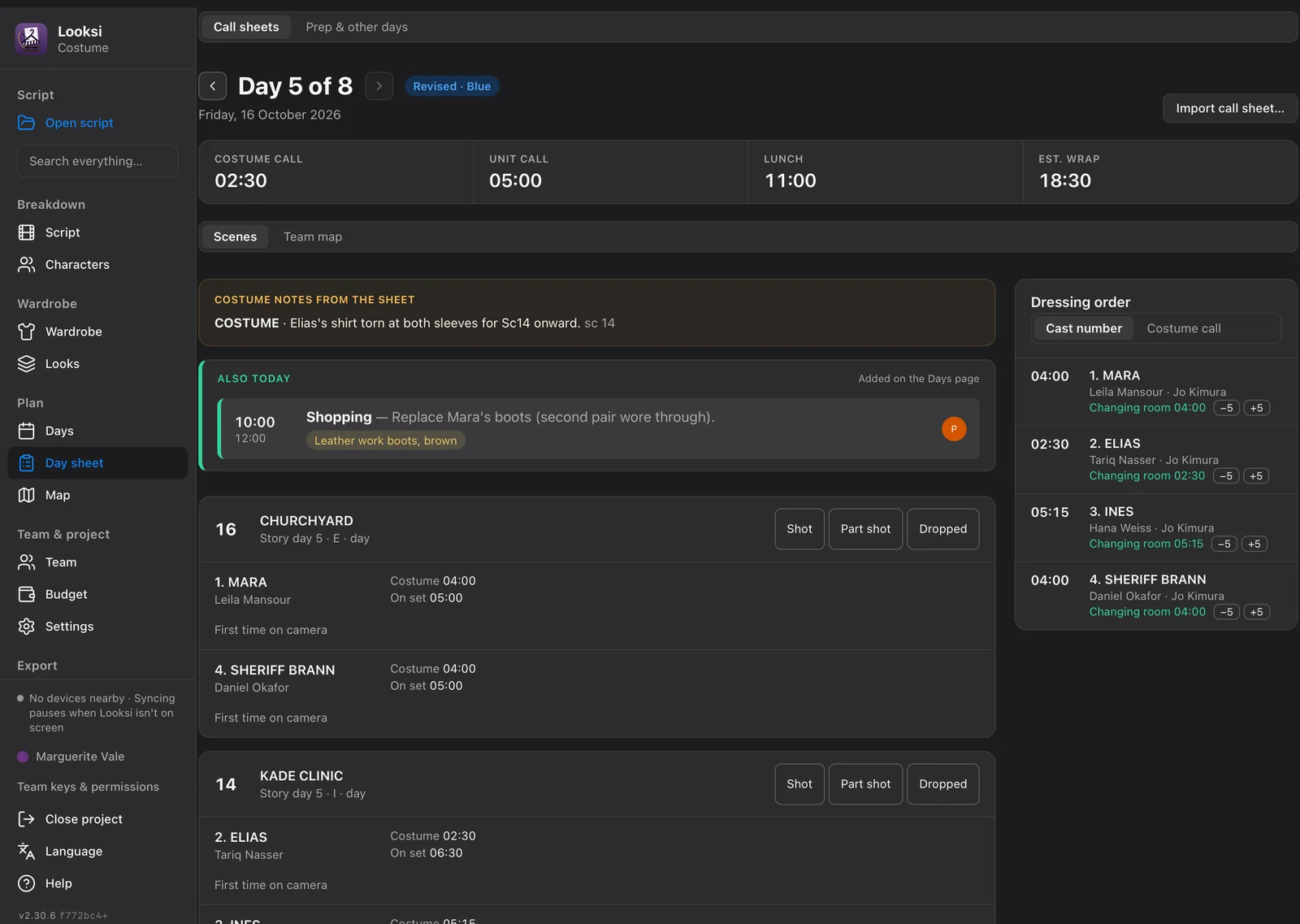Click Import call sheet button
This screenshot has width=1300, height=924.
[x=1230, y=108]
